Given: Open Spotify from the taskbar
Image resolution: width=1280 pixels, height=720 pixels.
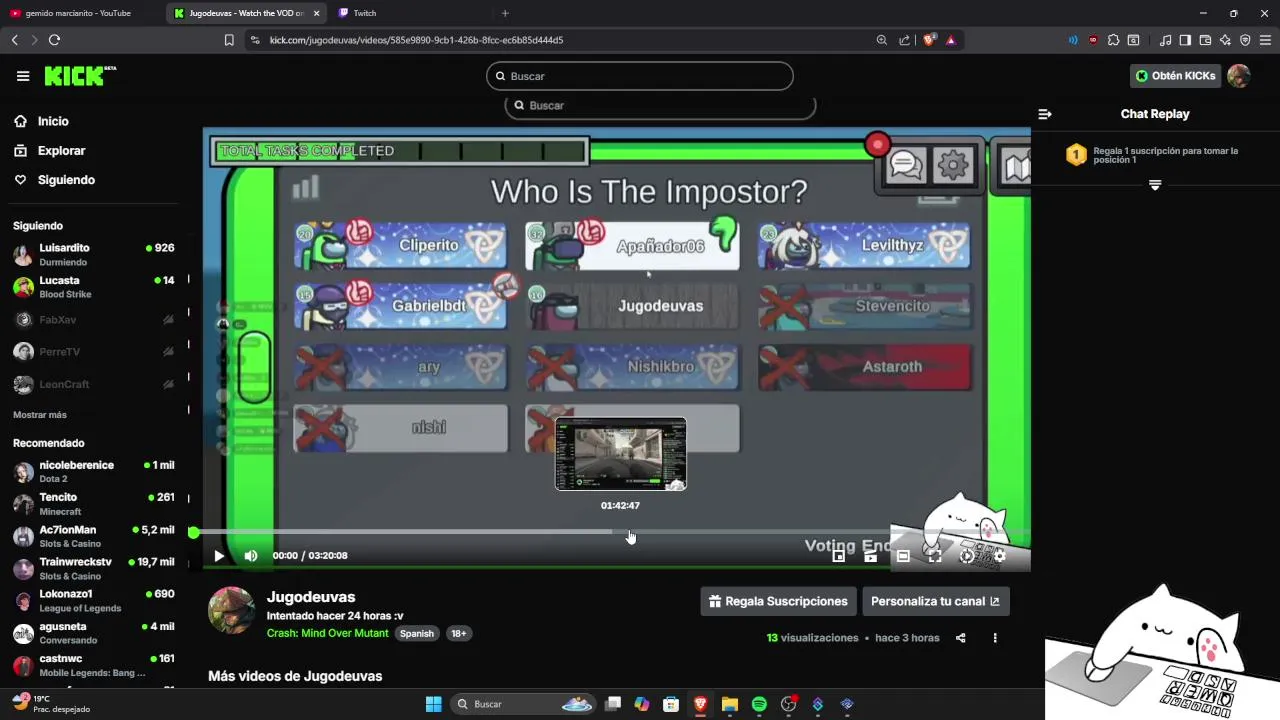Looking at the screenshot, I should tap(759, 704).
